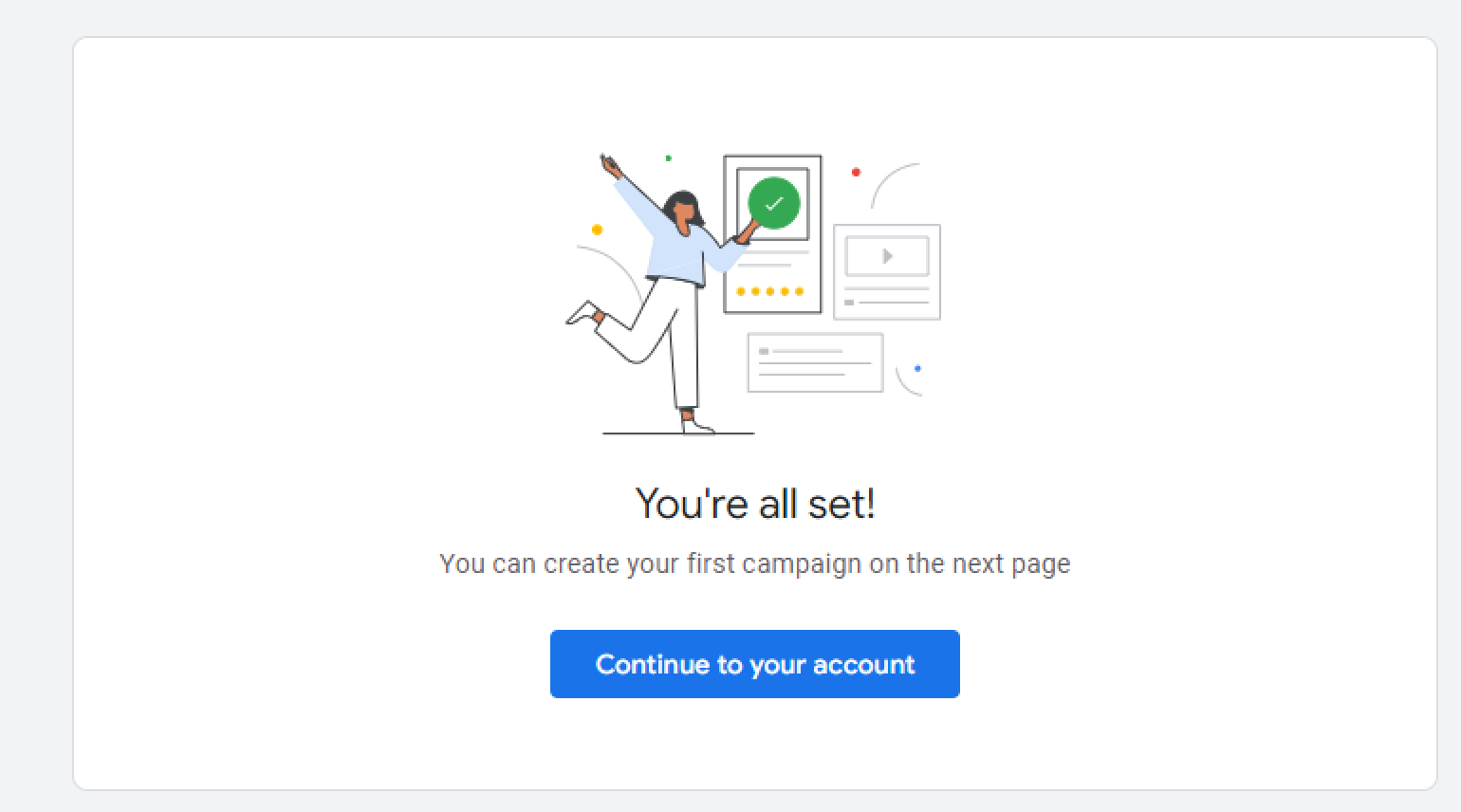
Task: Click the text lines card below the video card
Action: (815, 362)
